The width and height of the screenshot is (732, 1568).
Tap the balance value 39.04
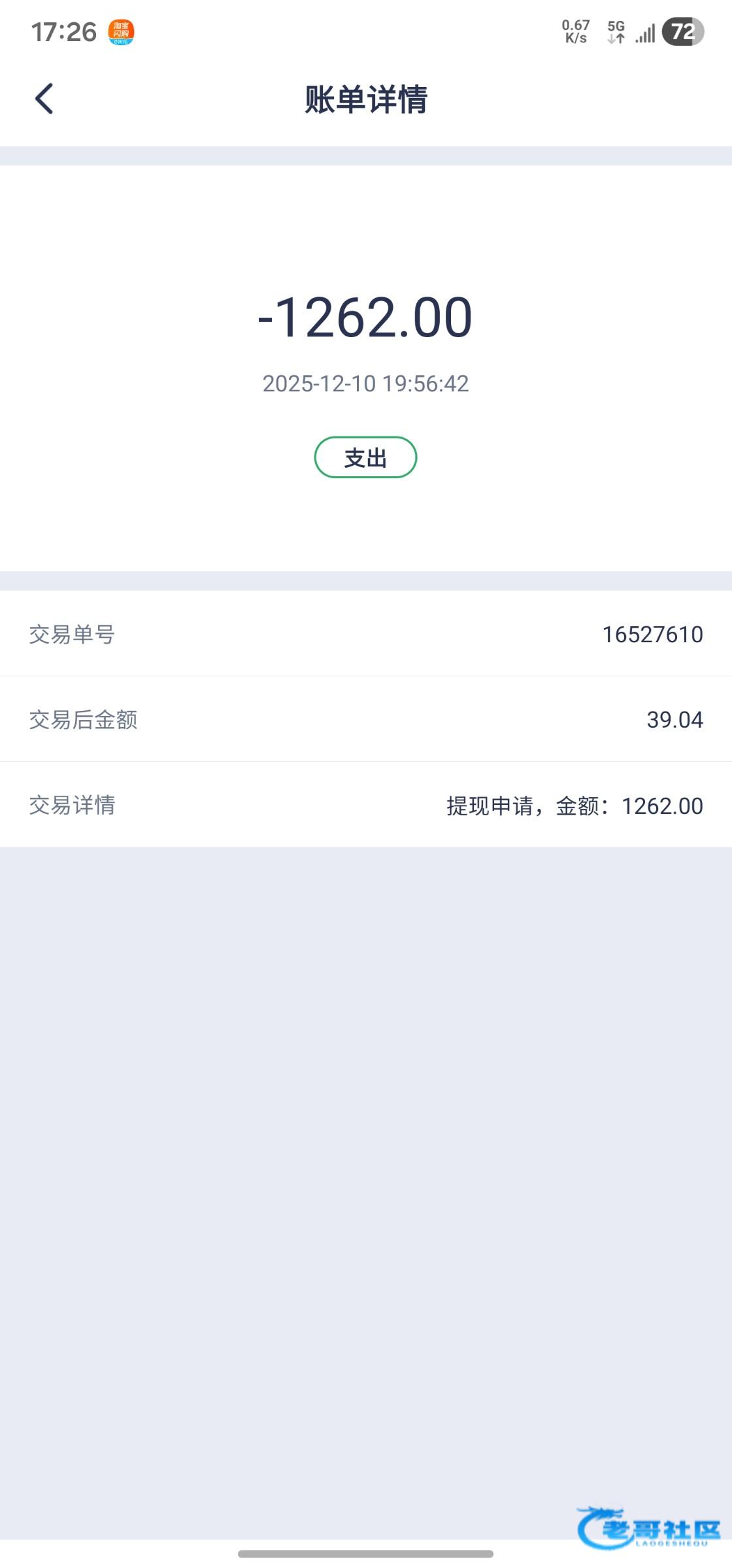pos(674,720)
